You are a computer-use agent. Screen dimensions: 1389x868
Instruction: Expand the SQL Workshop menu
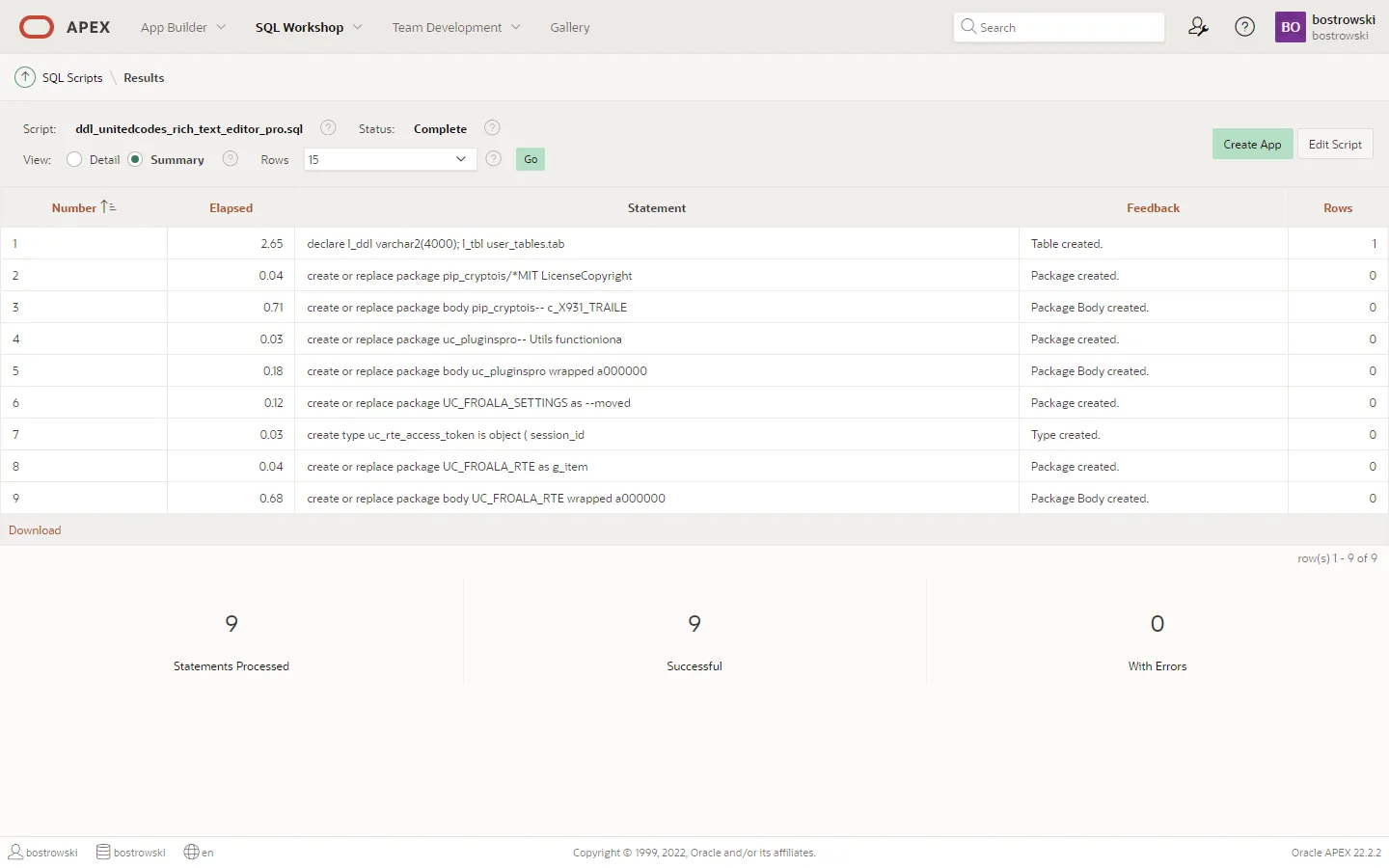pyautogui.click(x=308, y=27)
